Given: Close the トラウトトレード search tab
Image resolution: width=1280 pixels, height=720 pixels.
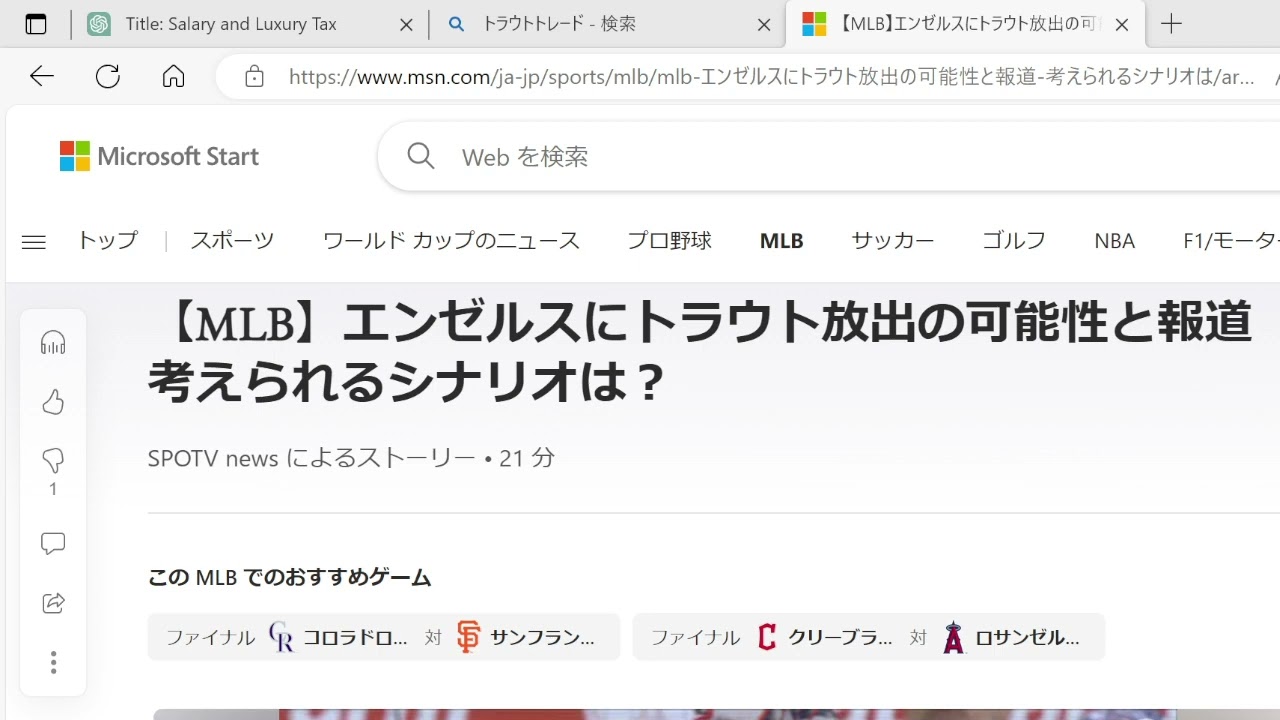Looking at the screenshot, I should pyautogui.click(x=764, y=25).
